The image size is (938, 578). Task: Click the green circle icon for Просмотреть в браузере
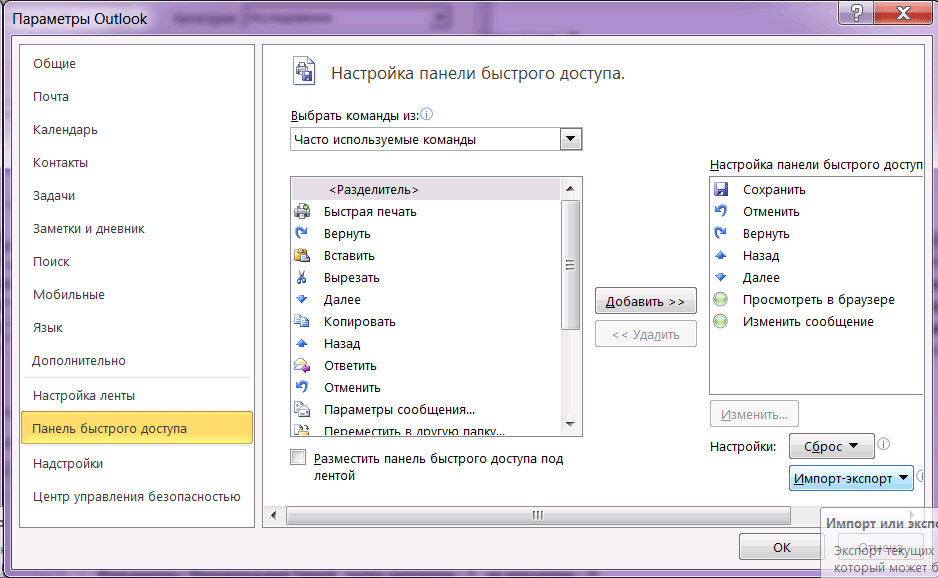pyautogui.click(x=721, y=299)
